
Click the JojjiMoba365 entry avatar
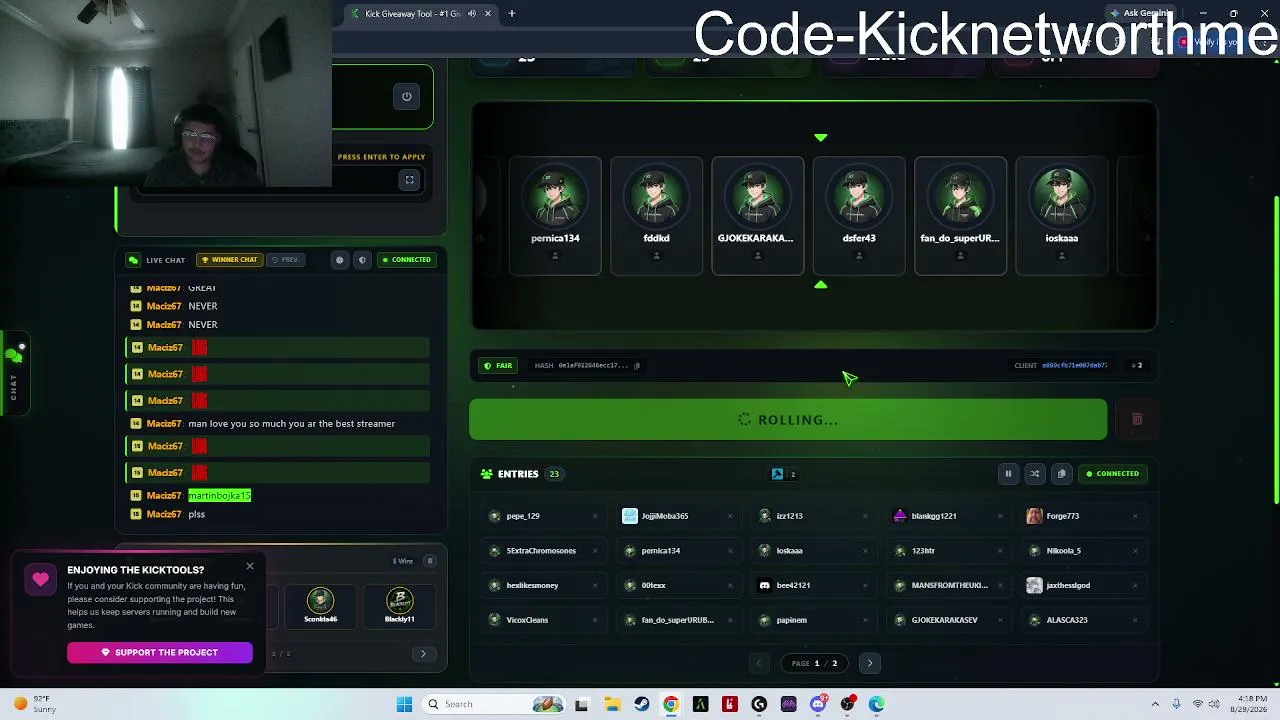click(x=629, y=516)
